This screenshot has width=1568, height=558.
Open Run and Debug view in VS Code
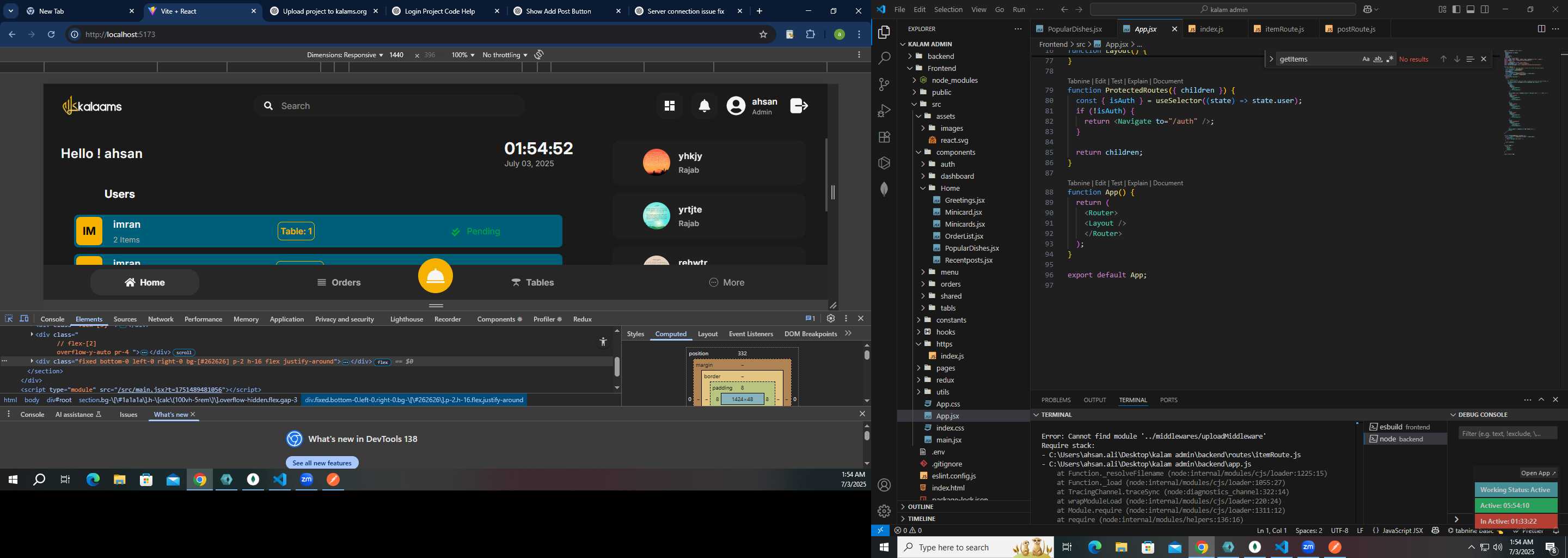pos(884,111)
